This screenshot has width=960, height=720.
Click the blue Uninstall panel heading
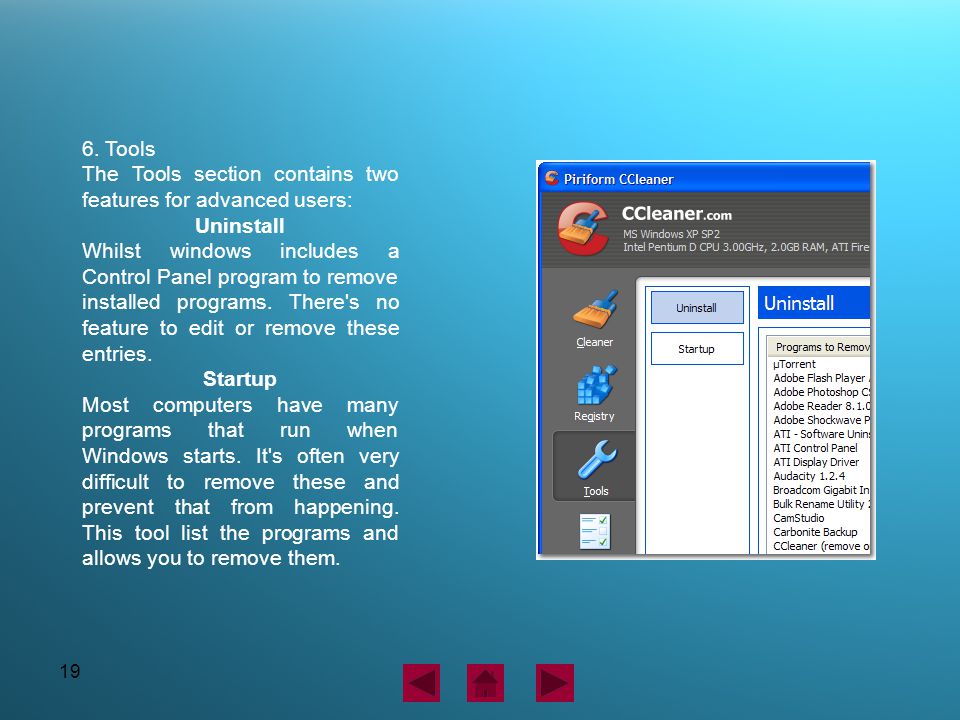coord(814,302)
